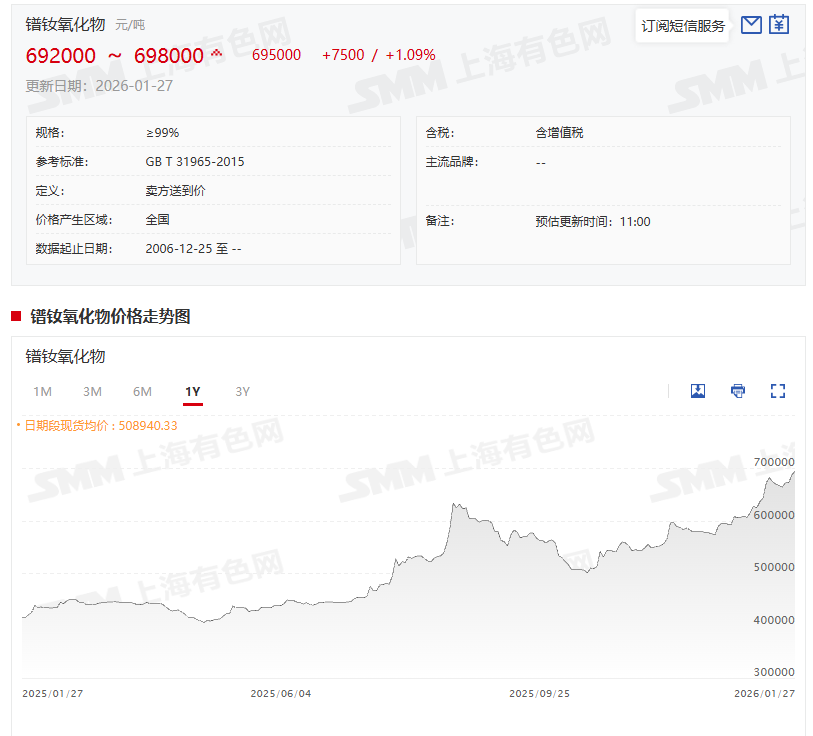
Task: Show the 3Y price trend
Action: 242,391
